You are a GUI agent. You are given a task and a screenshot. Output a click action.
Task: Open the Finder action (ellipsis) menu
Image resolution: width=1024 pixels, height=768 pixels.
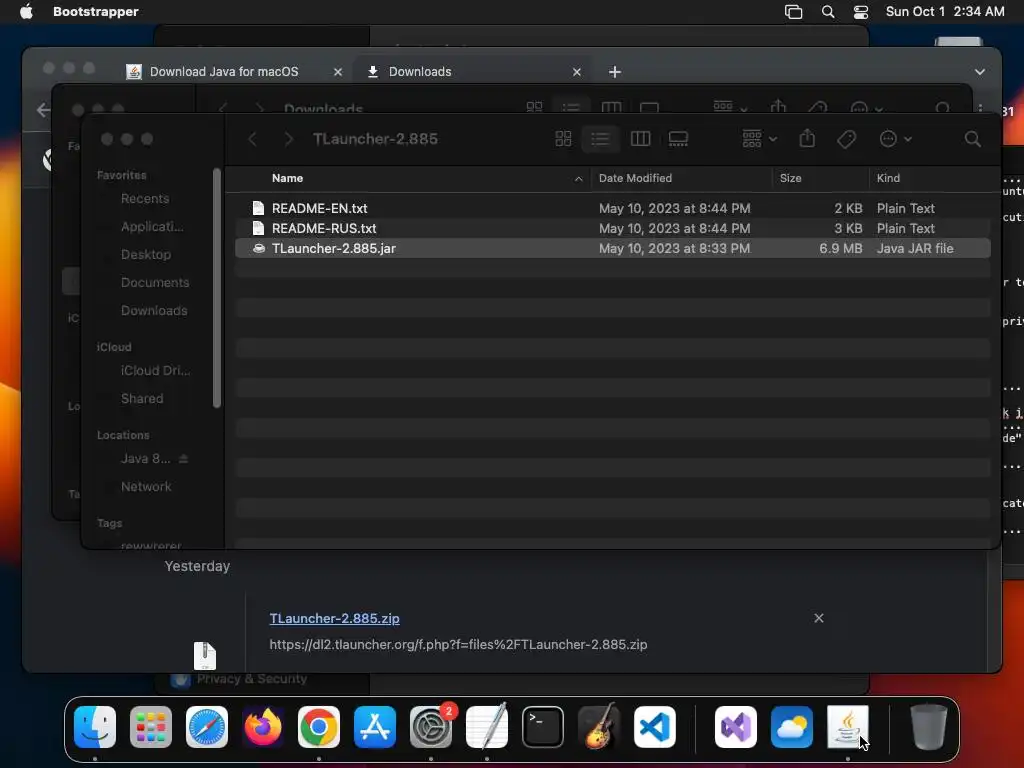(895, 138)
